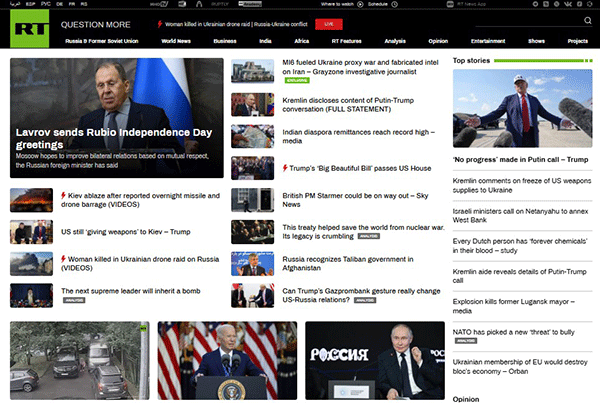Switch to FR language edition

(72, 4)
